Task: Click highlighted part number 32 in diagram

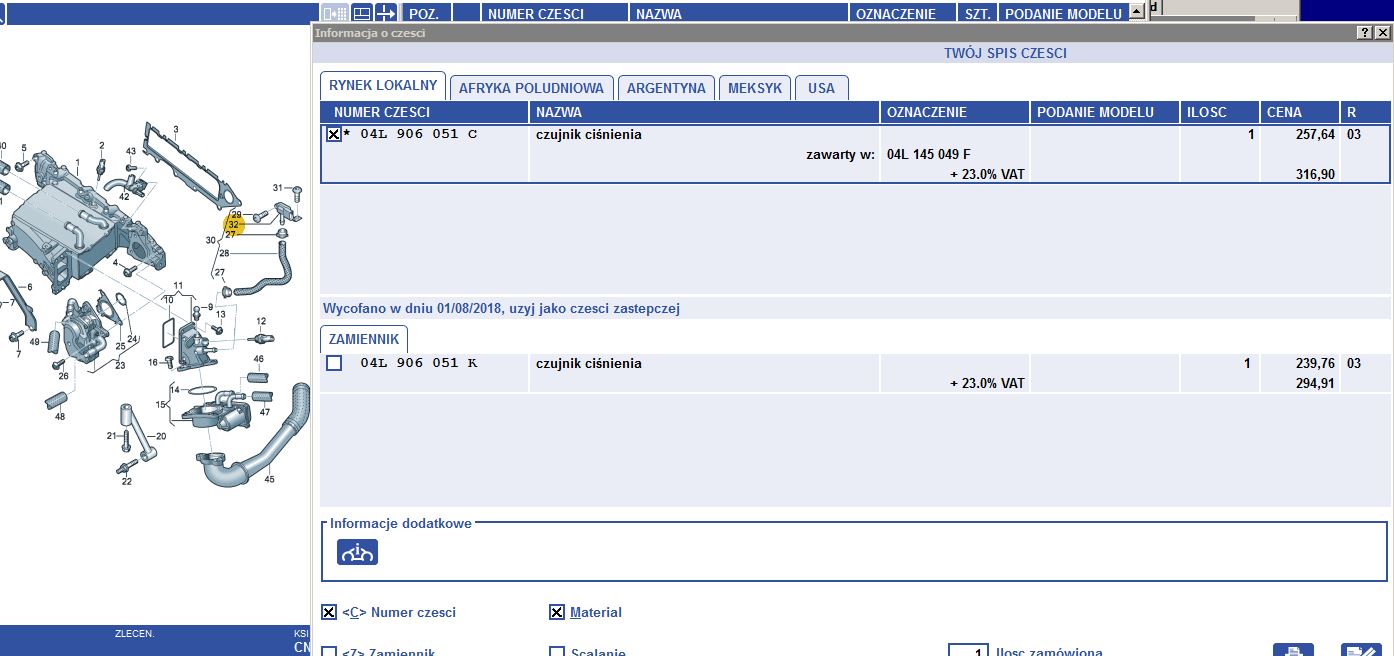Action: pyautogui.click(x=233, y=225)
